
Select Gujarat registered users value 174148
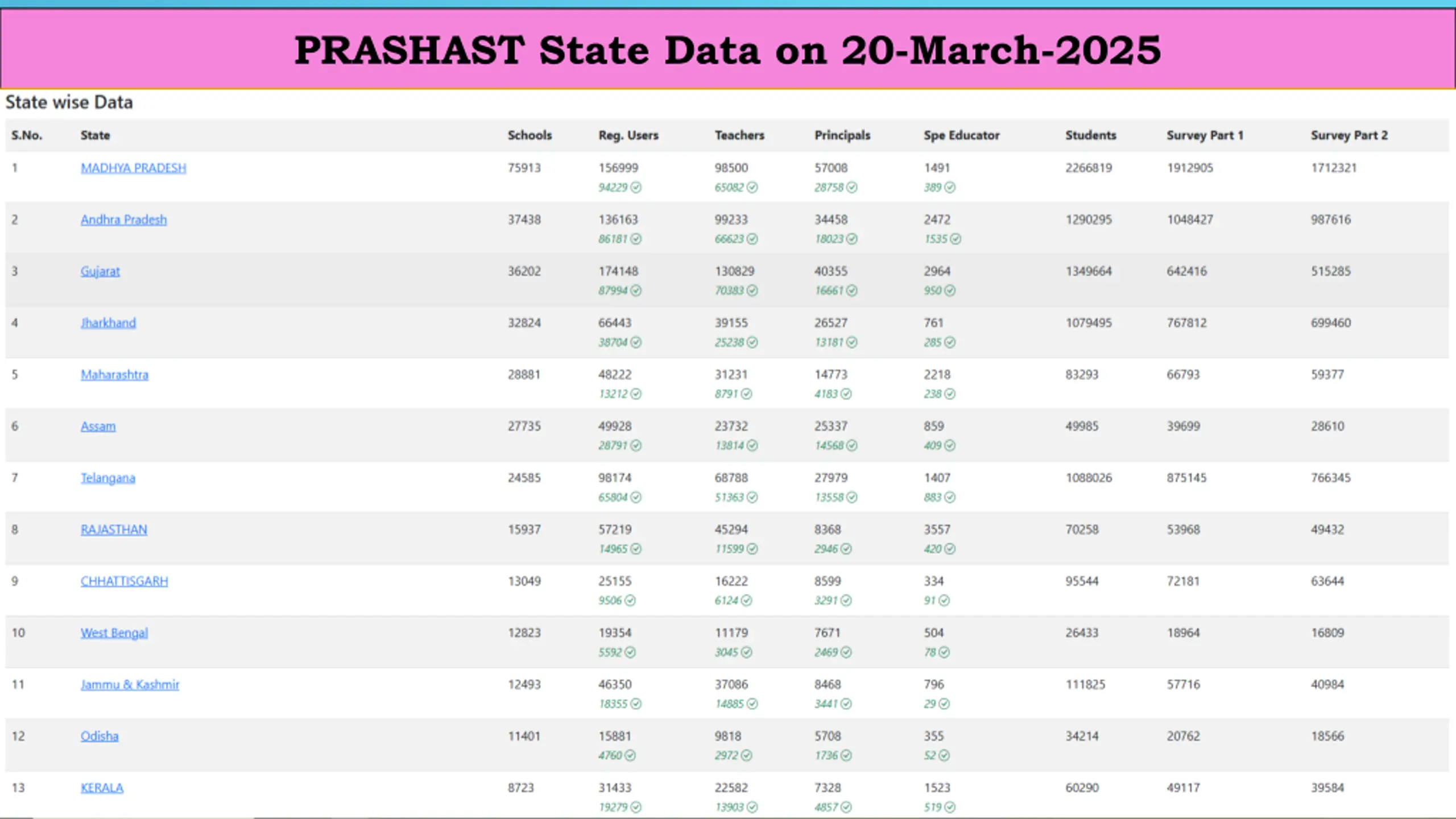pyautogui.click(x=618, y=271)
